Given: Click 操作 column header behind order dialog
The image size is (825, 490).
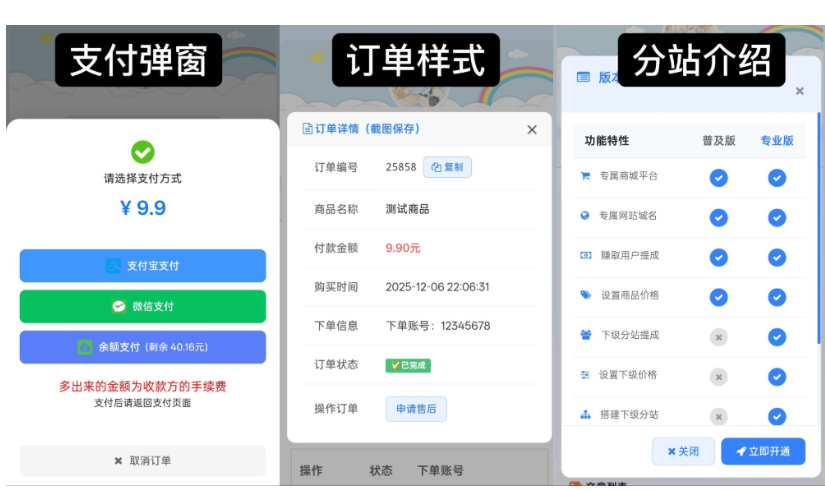Looking at the screenshot, I should [x=311, y=471].
